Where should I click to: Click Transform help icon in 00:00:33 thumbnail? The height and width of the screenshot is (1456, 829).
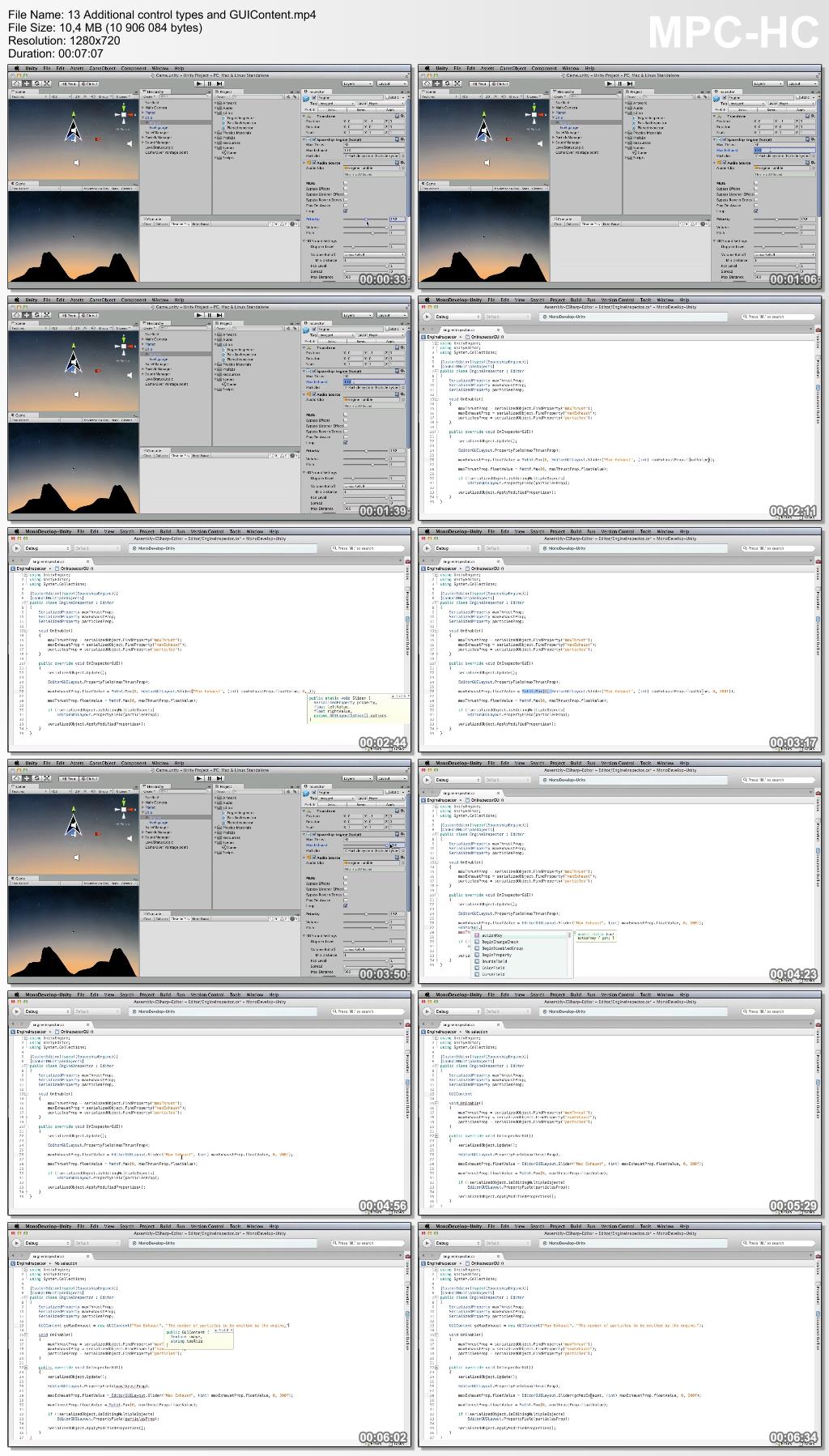(397, 117)
